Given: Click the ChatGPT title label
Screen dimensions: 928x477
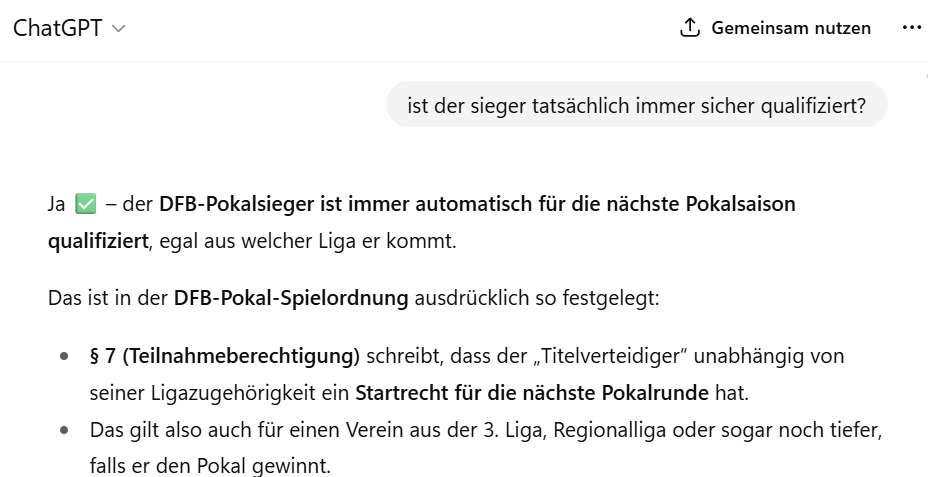Looking at the screenshot, I should [57, 28].
